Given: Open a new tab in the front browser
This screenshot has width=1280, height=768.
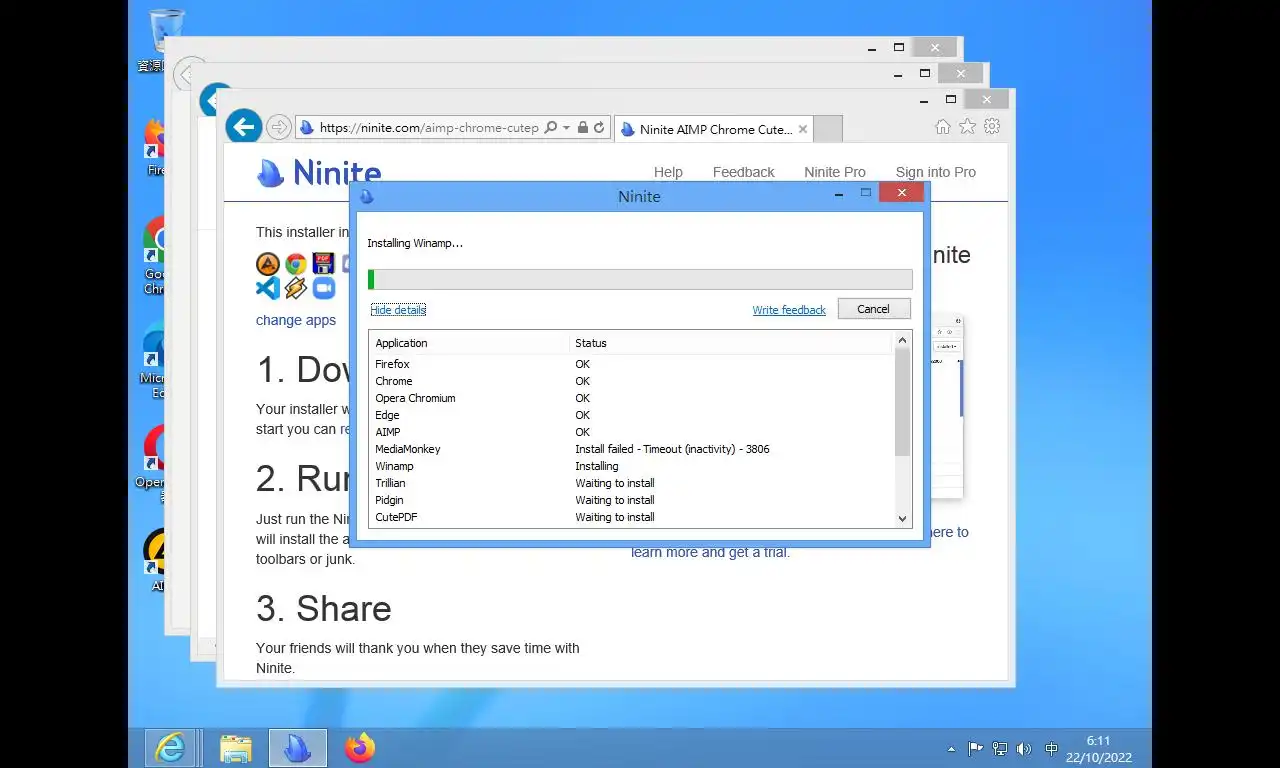Looking at the screenshot, I should [x=828, y=129].
